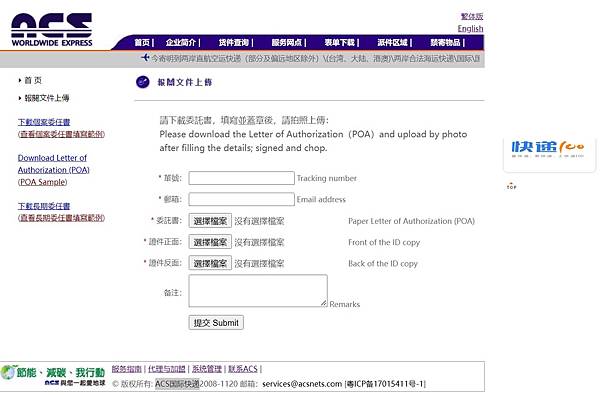The height and width of the screenshot is (397, 600).
Task: Open the POA Sample link
Action: point(42,182)
